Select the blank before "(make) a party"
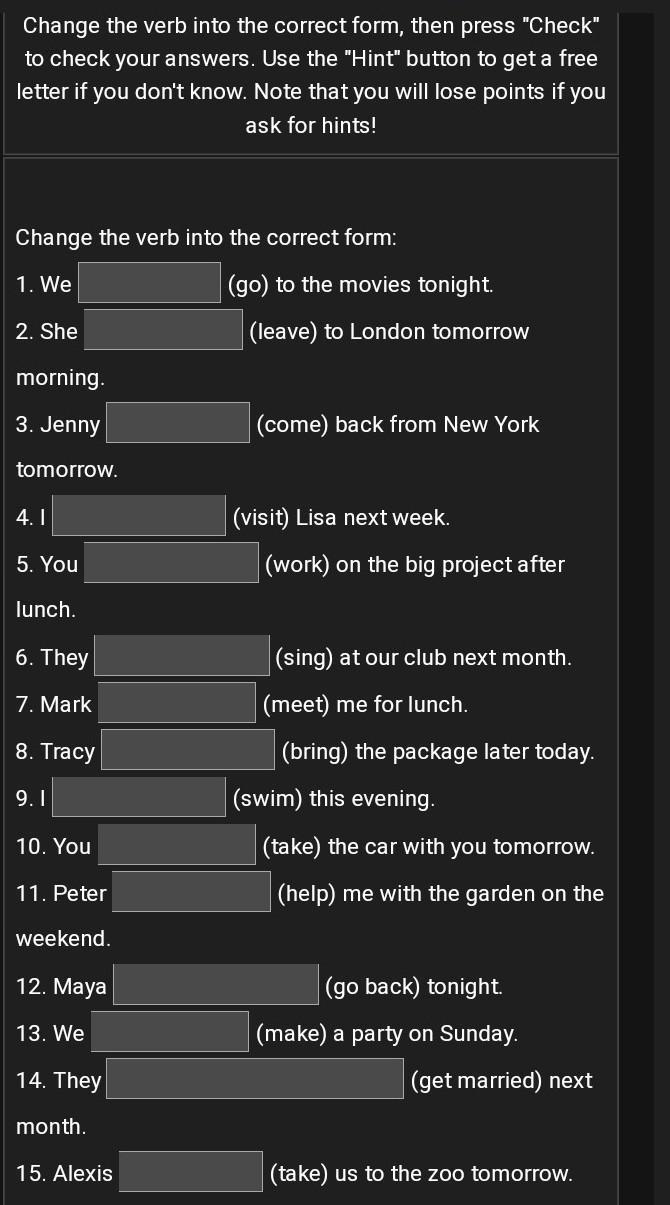Viewport: 670px width, 1205px height. coord(170,1032)
